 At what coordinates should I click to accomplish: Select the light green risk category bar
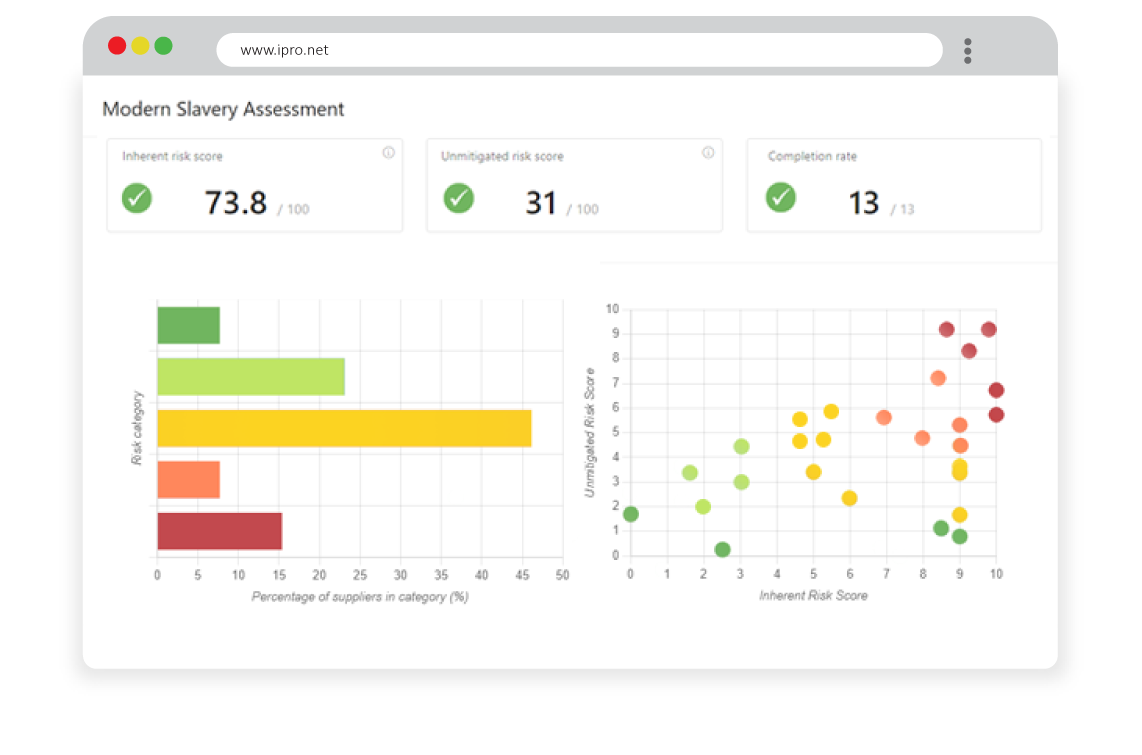click(251, 376)
